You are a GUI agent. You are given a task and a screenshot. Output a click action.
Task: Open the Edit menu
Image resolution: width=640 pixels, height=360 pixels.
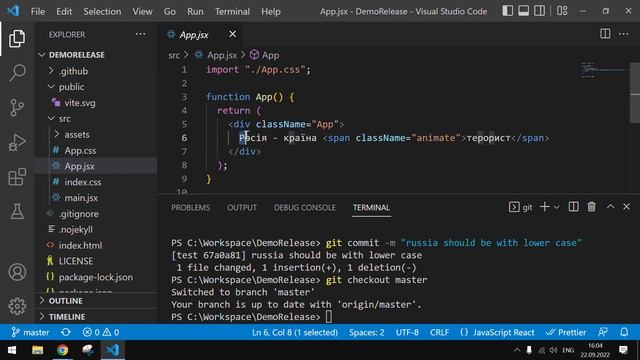point(64,11)
